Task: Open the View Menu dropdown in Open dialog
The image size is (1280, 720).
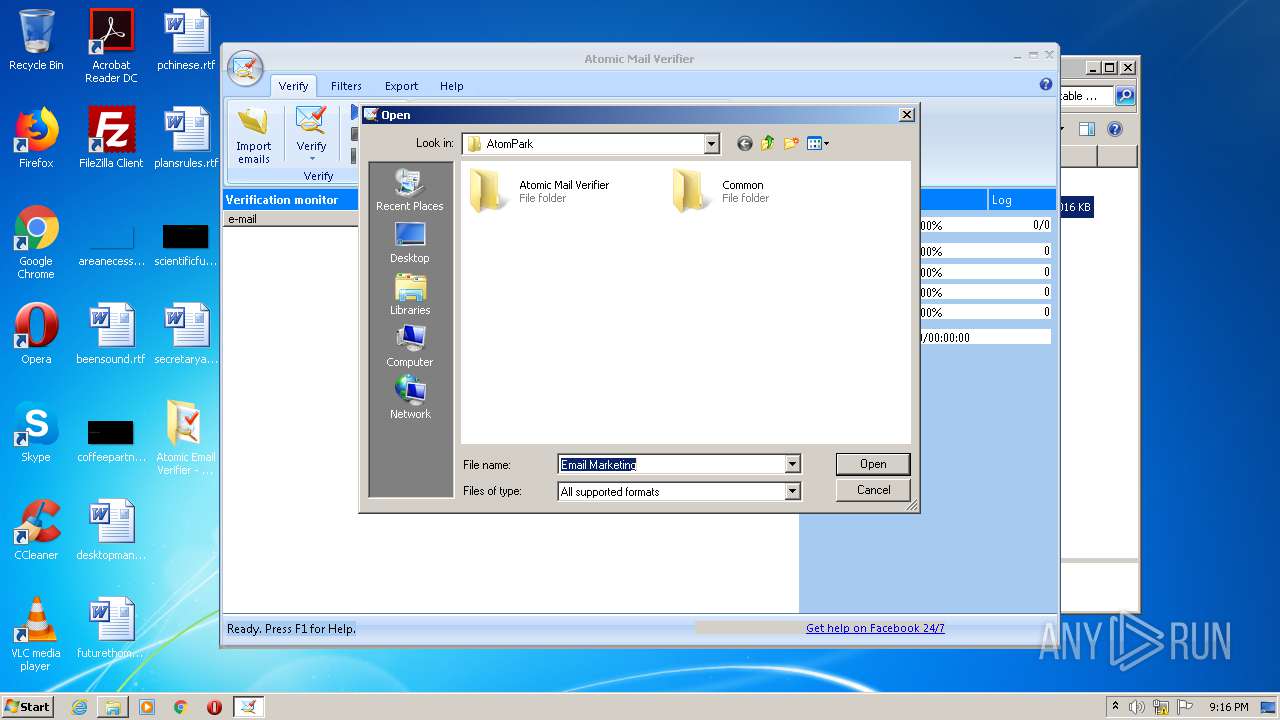Action: click(x=818, y=144)
